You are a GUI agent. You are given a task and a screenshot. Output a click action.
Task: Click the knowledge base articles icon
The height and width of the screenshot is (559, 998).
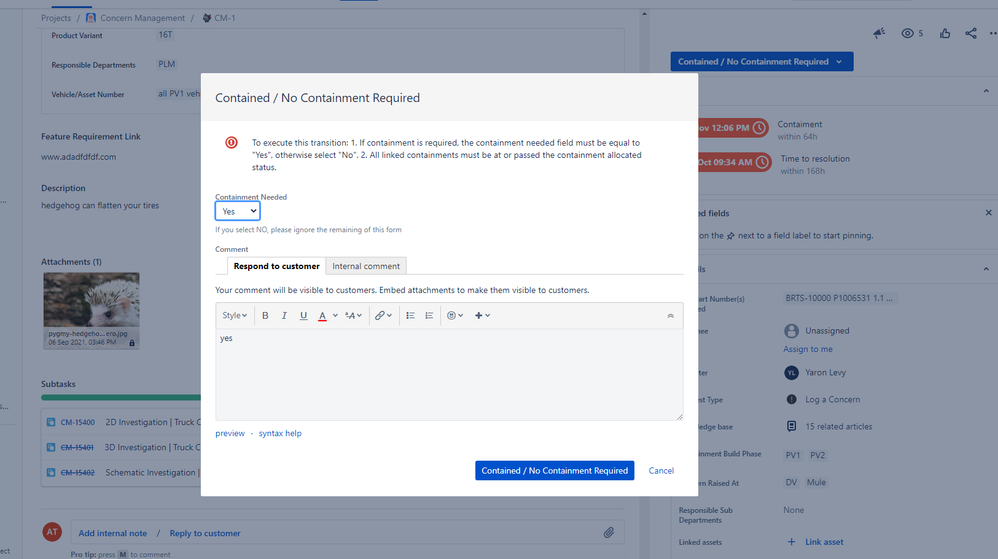point(791,427)
